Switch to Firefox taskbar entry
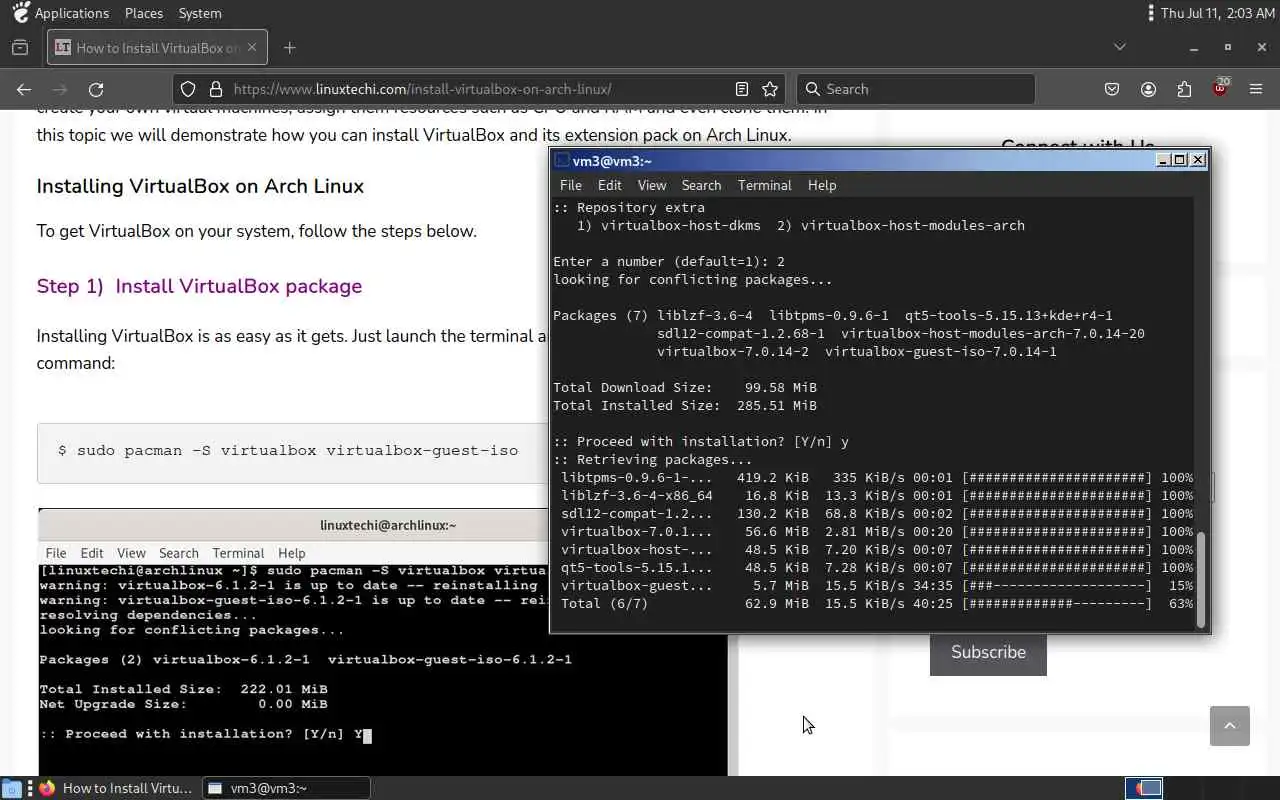1280x800 pixels. (116, 788)
